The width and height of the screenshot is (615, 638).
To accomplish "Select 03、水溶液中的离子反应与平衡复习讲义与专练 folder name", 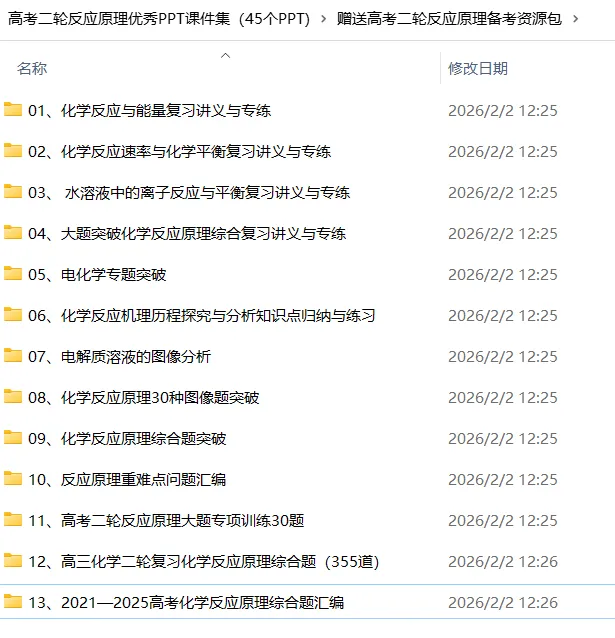I will click(x=189, y=192).
